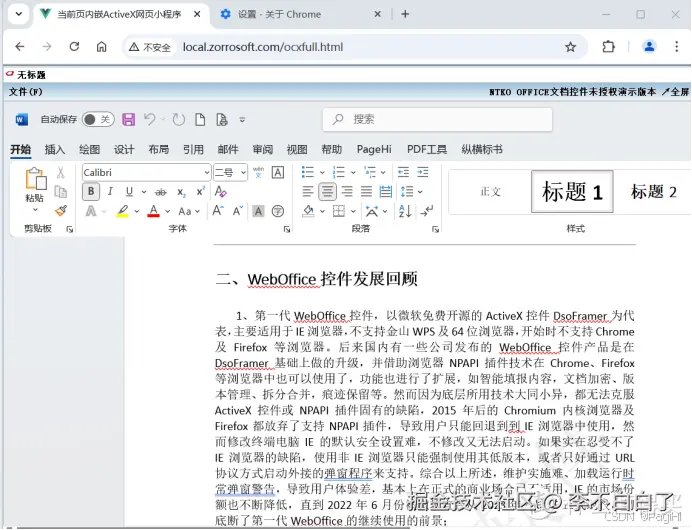Image resolution: width=692 pixels, height=530 pixels.
Task: Increase font size with the A-up icon
Action: (x=218, y=211)
